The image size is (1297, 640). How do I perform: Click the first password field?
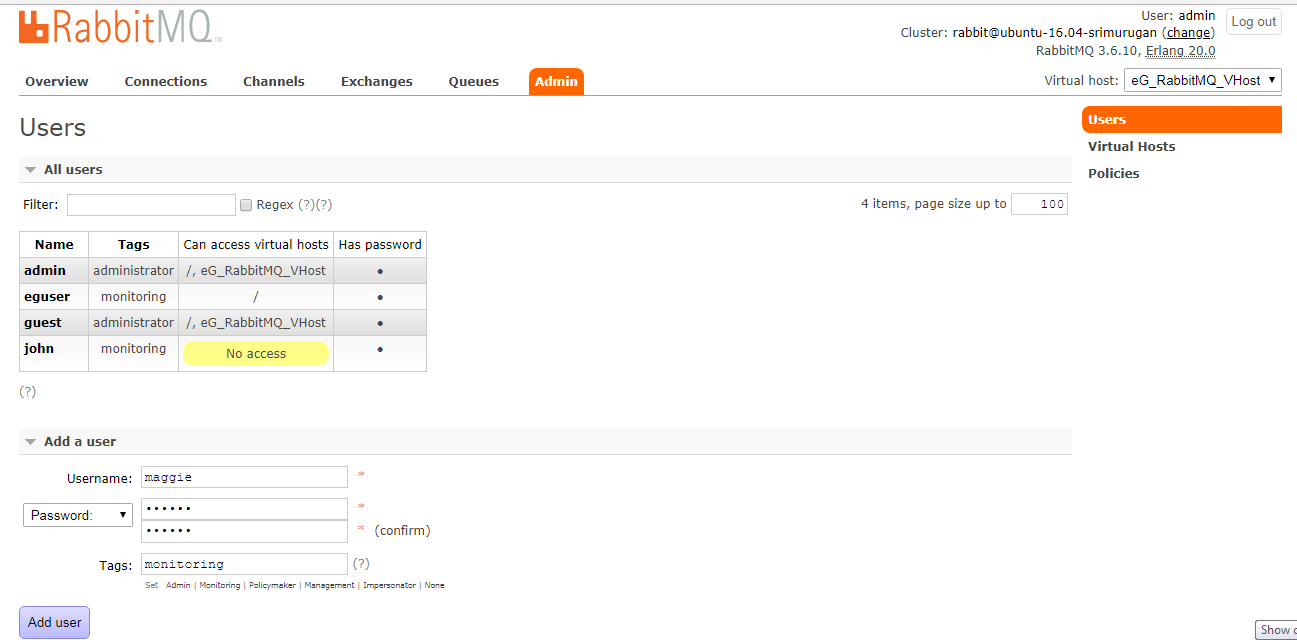(244, 509)
